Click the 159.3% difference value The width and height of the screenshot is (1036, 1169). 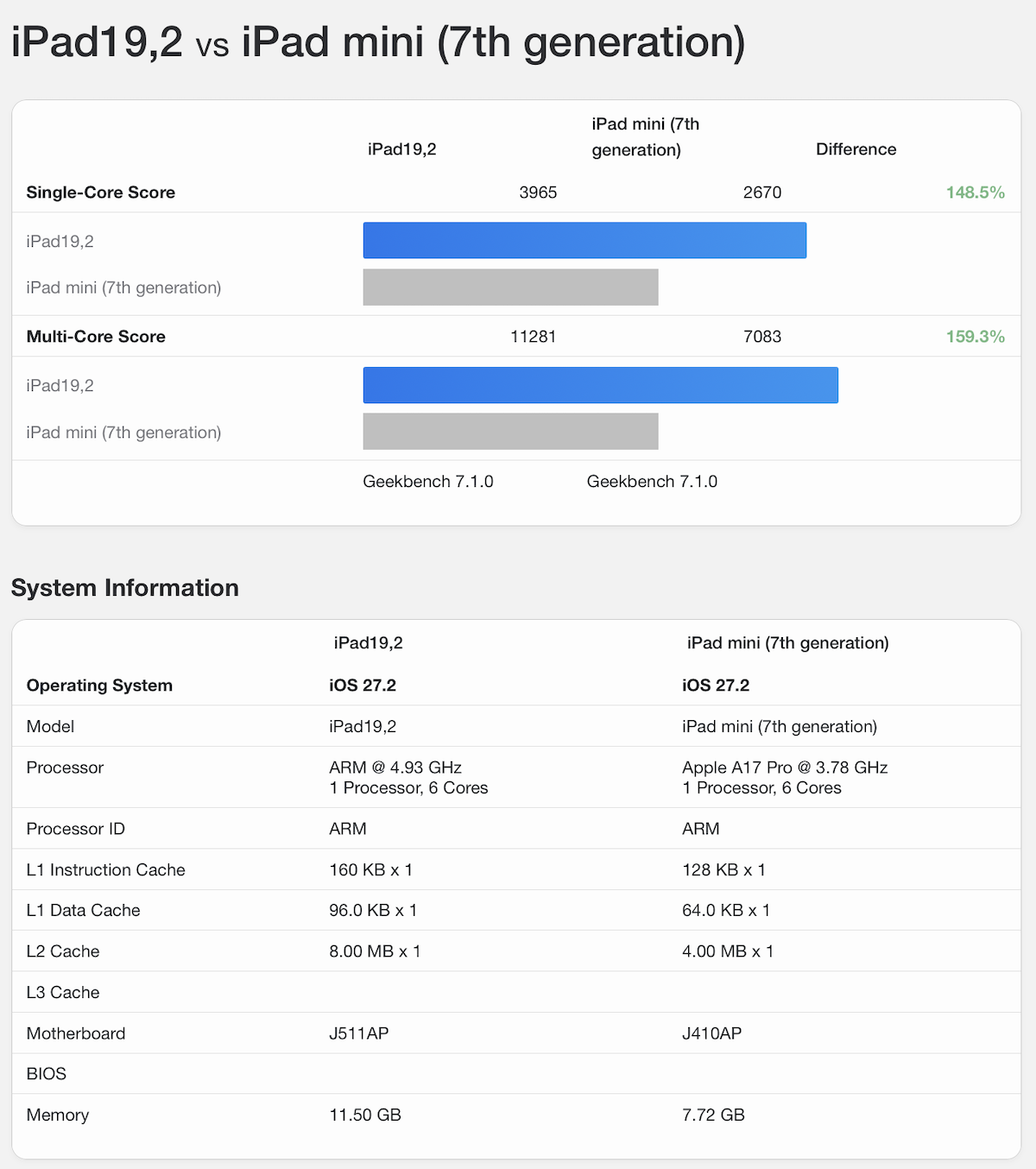[976, 337]
